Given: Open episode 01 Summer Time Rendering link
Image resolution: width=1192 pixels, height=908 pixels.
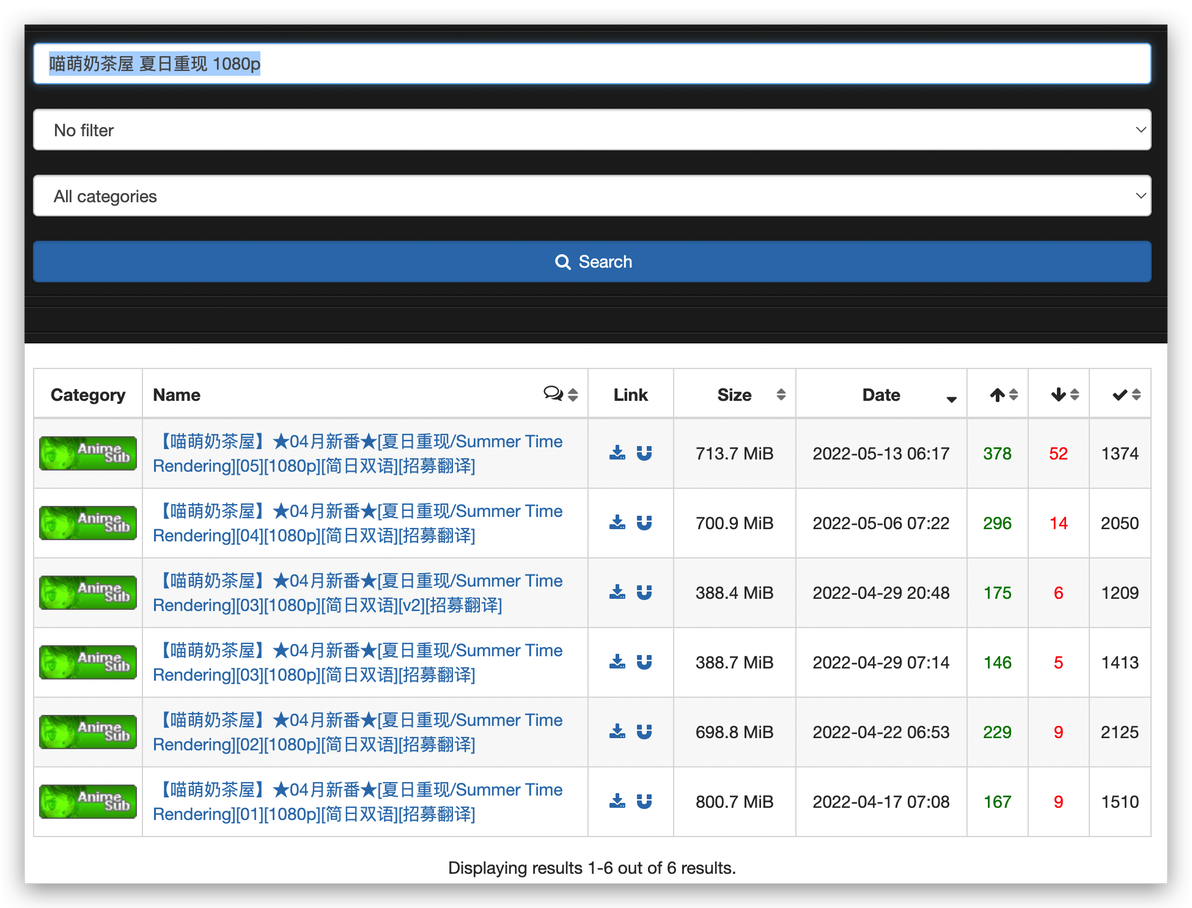Looking at the screenshot, I should click(x=357, y=802).
